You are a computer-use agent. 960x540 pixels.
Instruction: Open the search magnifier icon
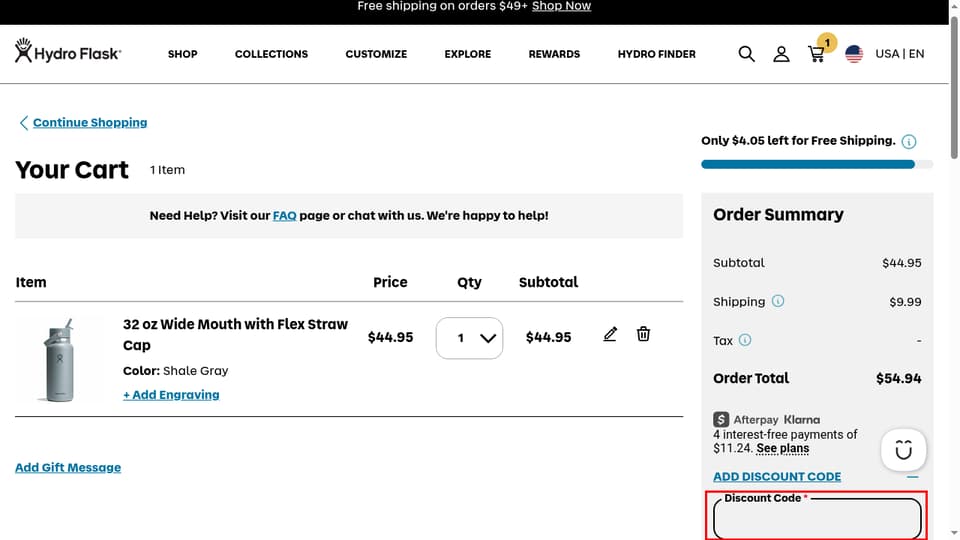tap(746, 54)
